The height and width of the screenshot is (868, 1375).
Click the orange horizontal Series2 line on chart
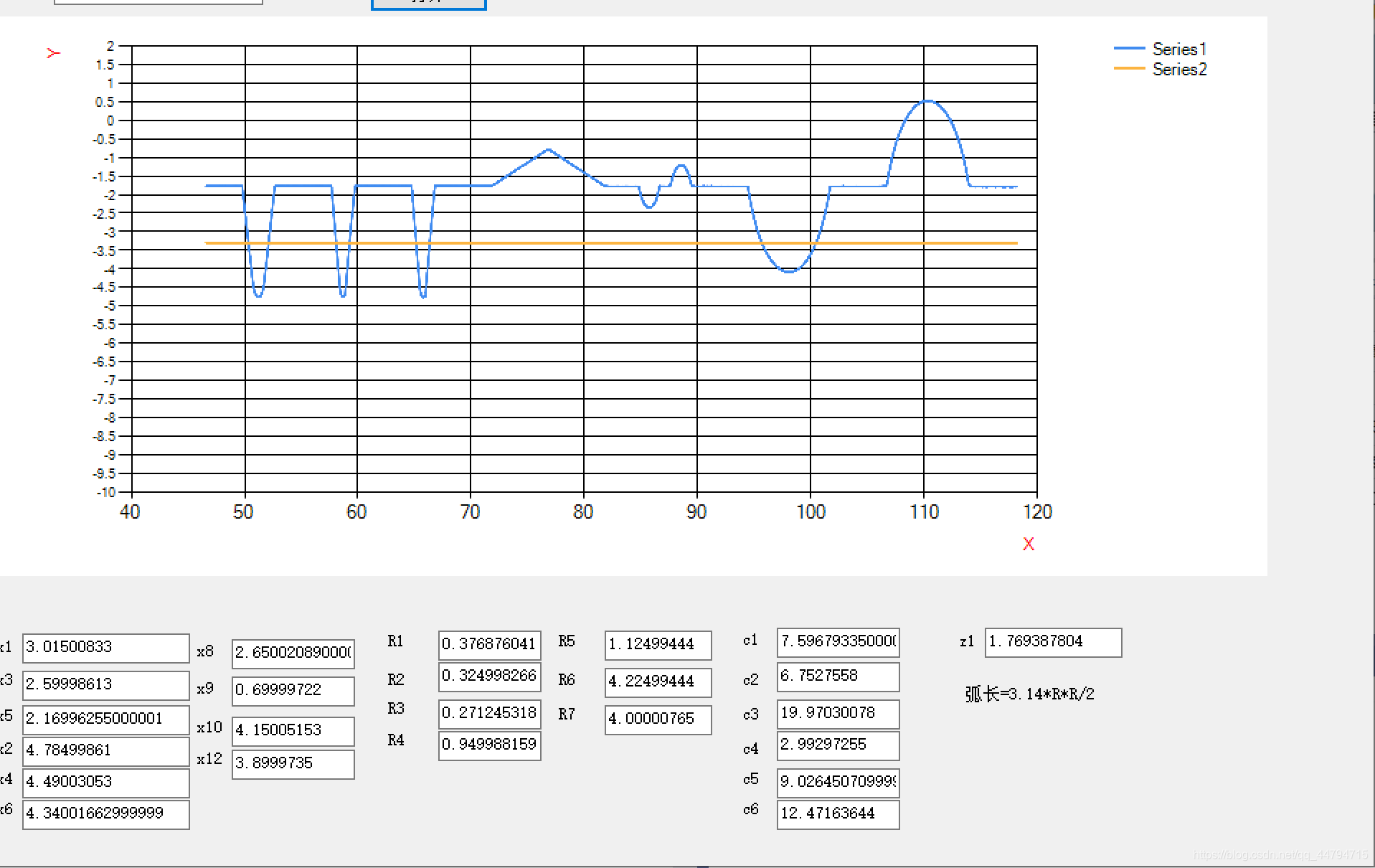(x=611, y=243)
